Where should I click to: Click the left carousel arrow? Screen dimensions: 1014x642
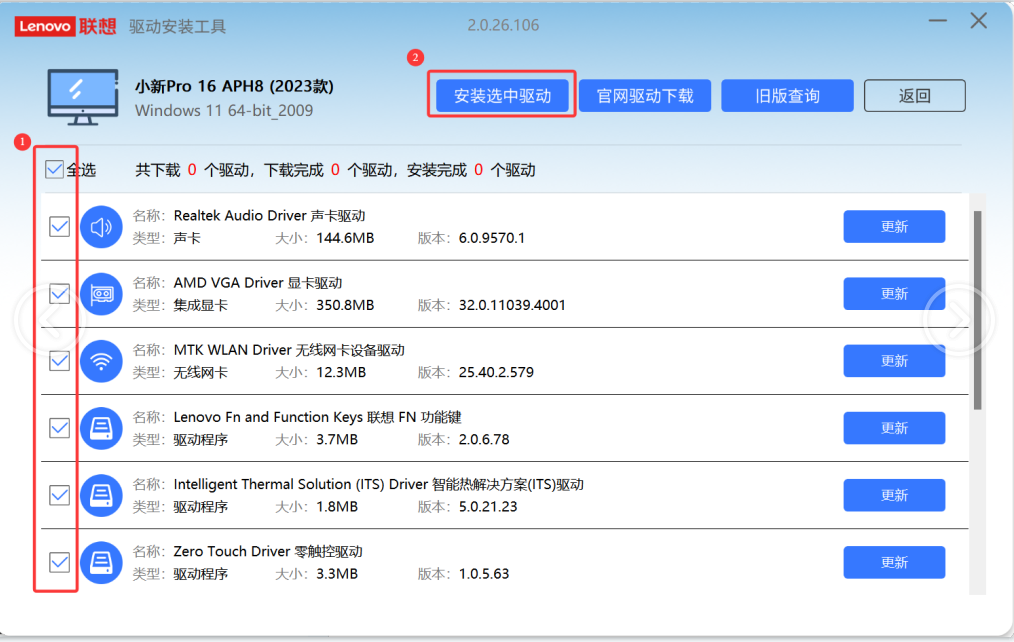(x=49, y=320)
